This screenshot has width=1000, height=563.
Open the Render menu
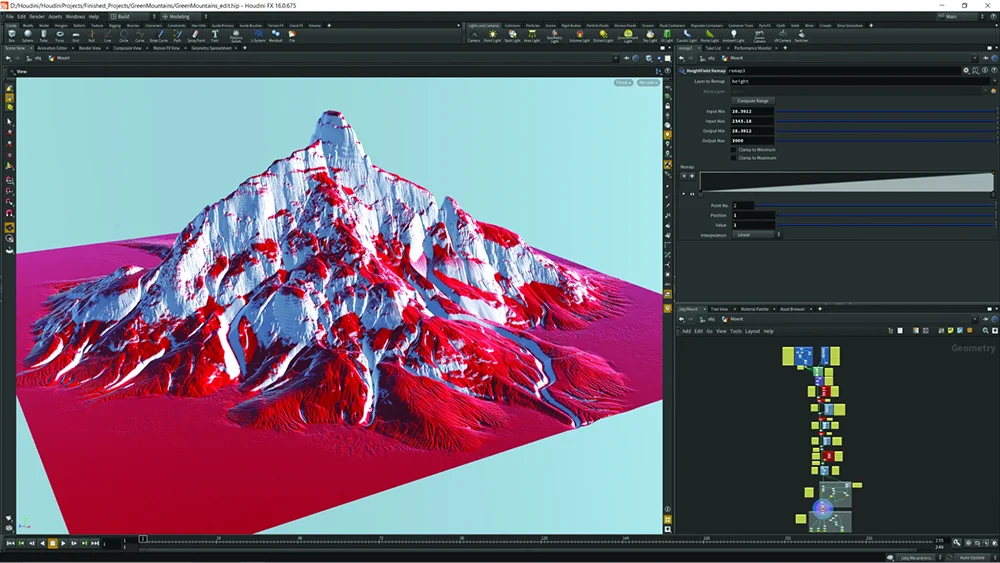[37, 17]
